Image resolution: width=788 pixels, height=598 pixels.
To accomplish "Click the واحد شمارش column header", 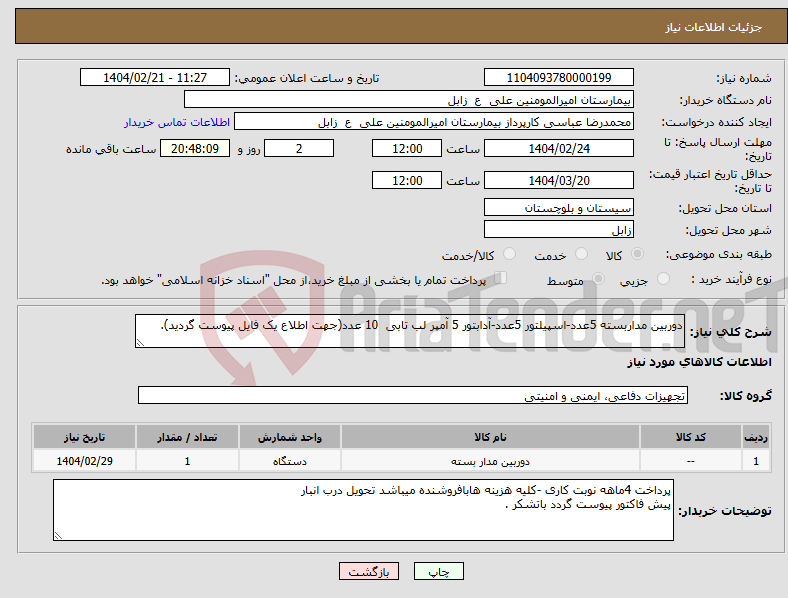I will coord(289,437).
